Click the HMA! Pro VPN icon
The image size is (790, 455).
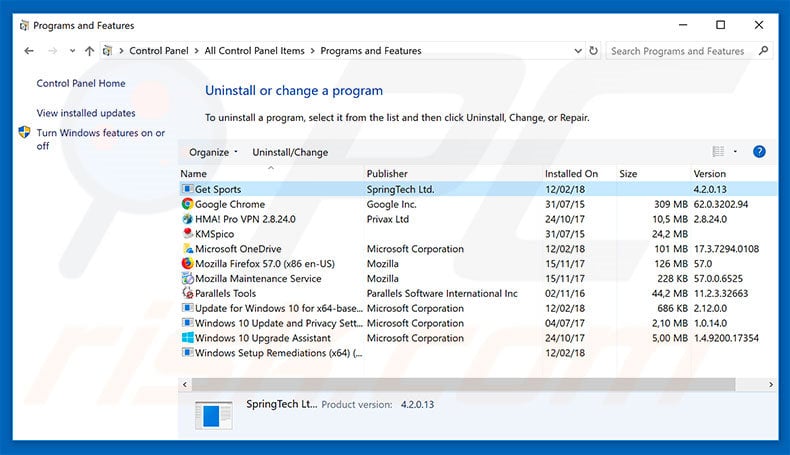coord(187,219)
